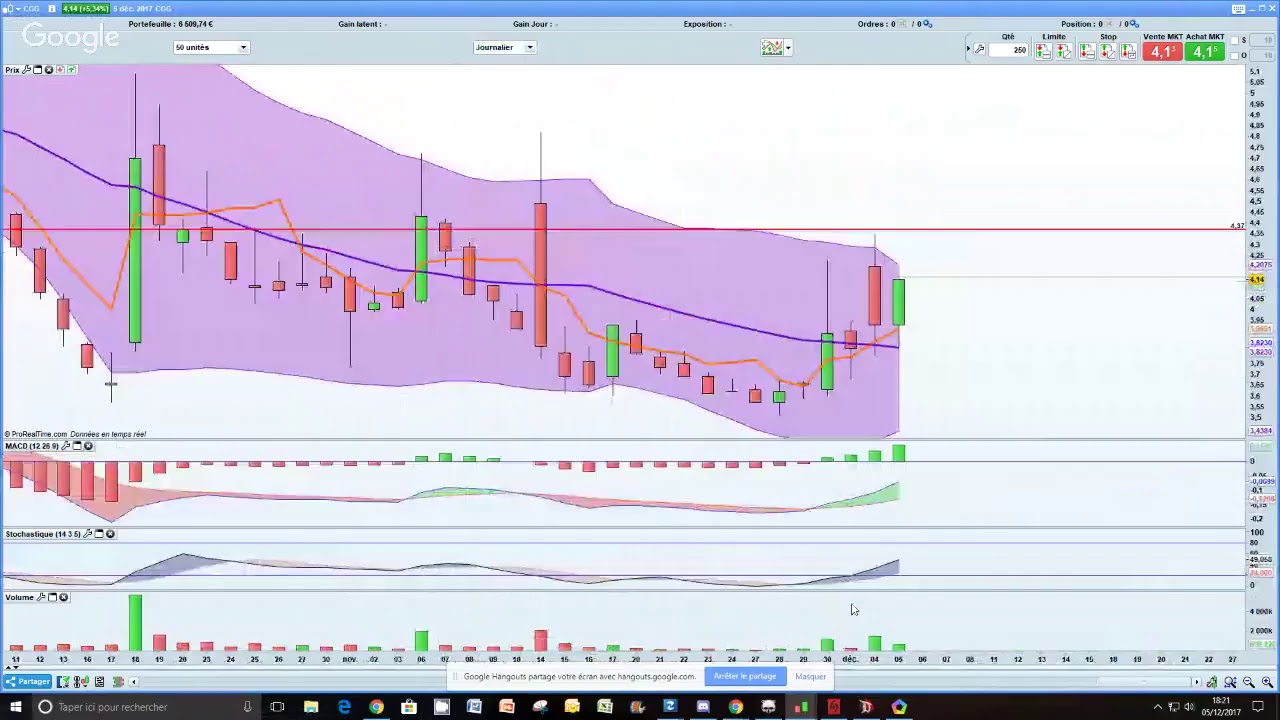The image size is (1280, 720).
Task: Click the Qté quantity input field
Action: 1008,50
